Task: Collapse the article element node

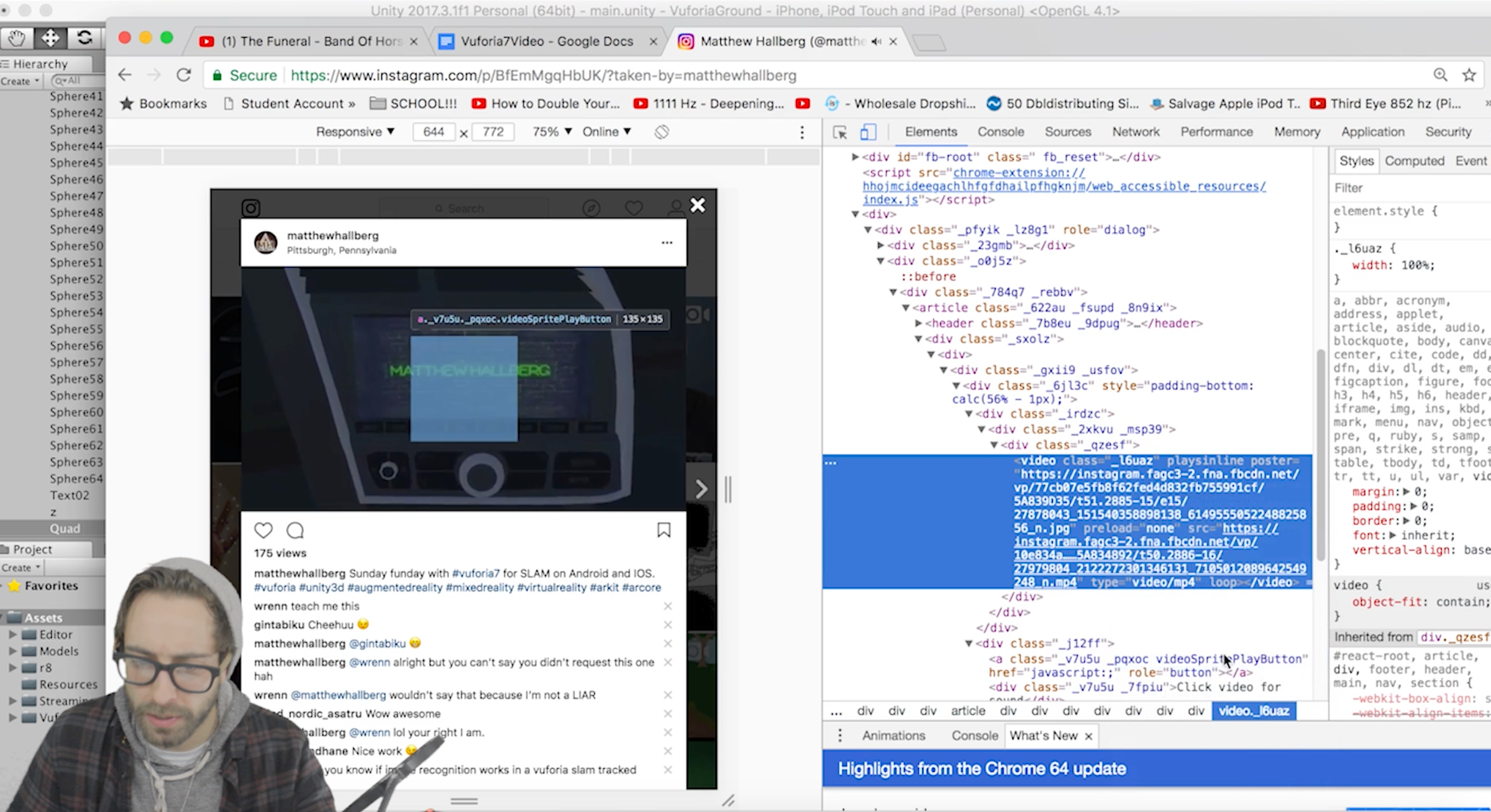Action: point(906,308)
